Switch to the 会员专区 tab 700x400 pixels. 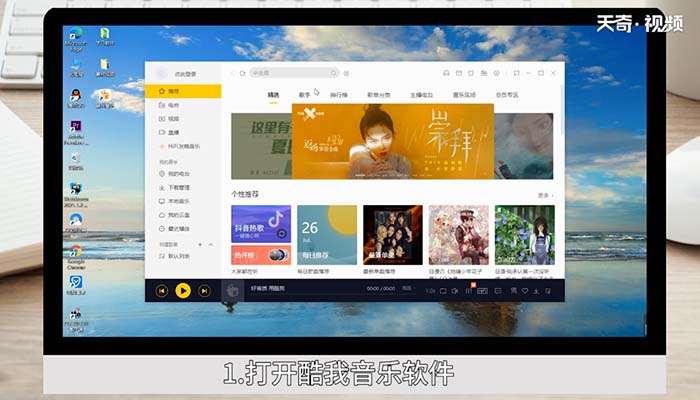(507, 95)
